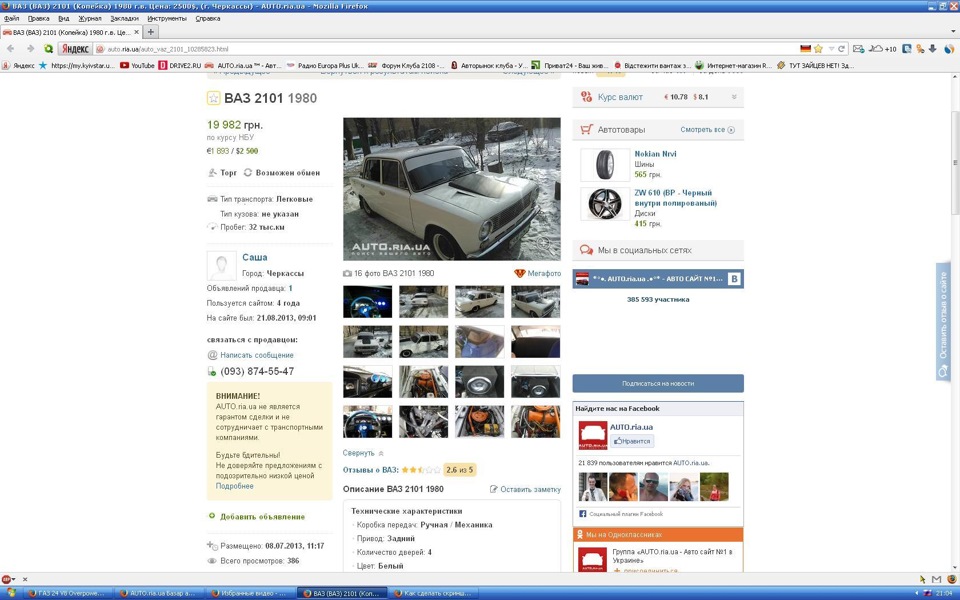Viewport: 960px width, 600px height.
Task: Open the list all tabs dropdown arrow
Action: click(953, 31)
